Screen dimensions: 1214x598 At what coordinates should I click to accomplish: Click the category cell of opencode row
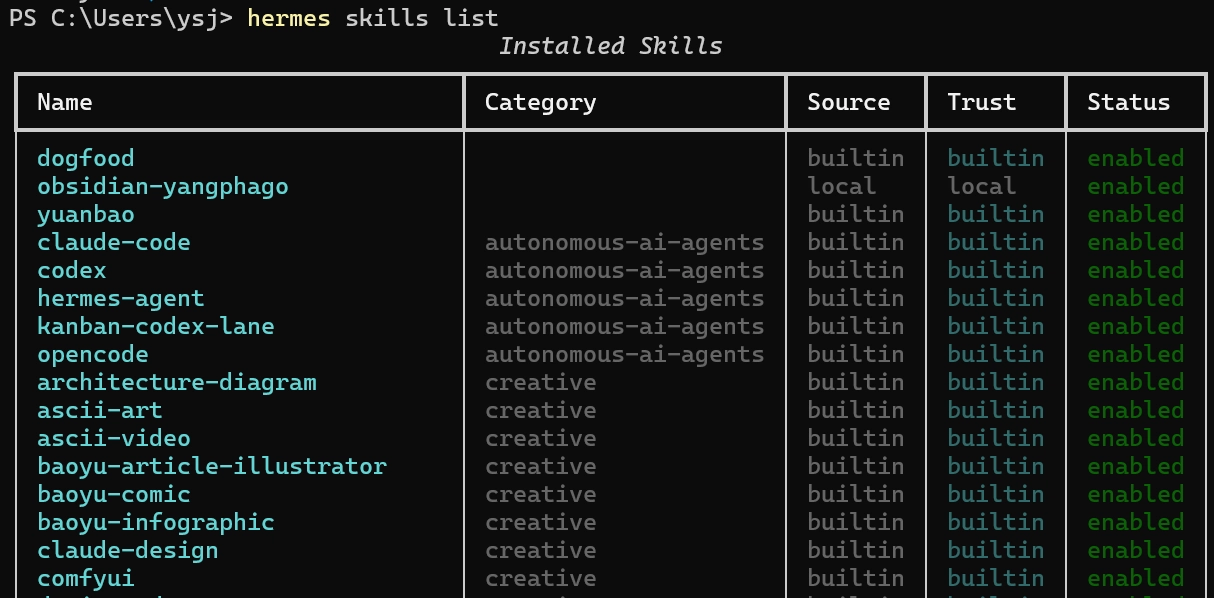coord(625,354)
